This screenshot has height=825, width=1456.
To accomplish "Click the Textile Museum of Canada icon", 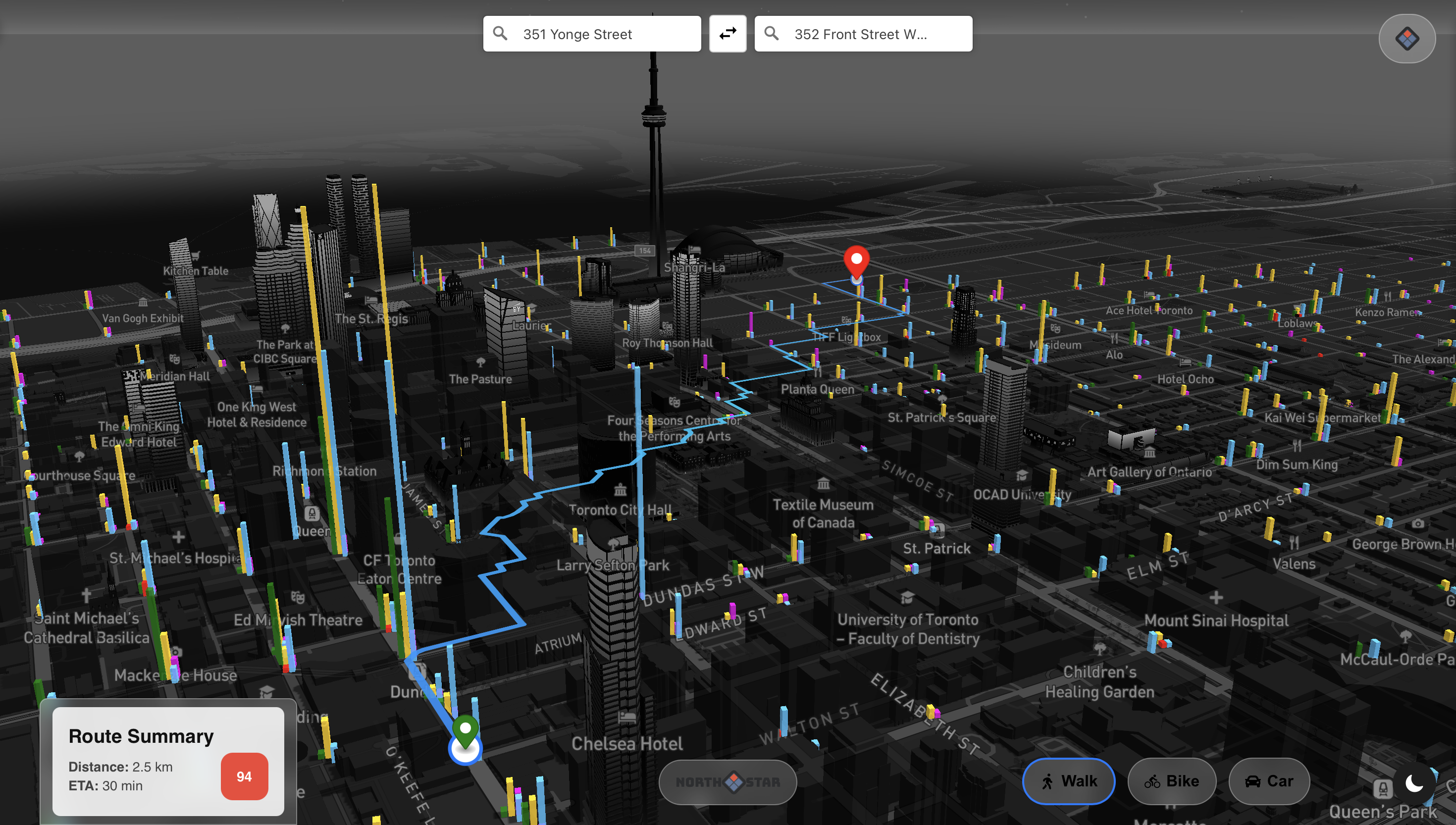I will (823, 484).
